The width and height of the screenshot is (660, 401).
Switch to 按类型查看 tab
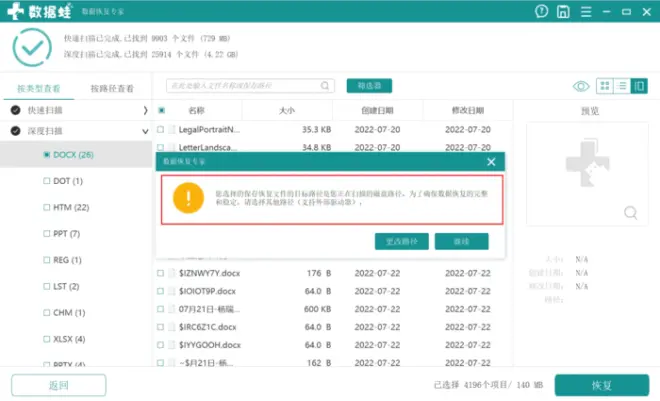click(39, 88)
